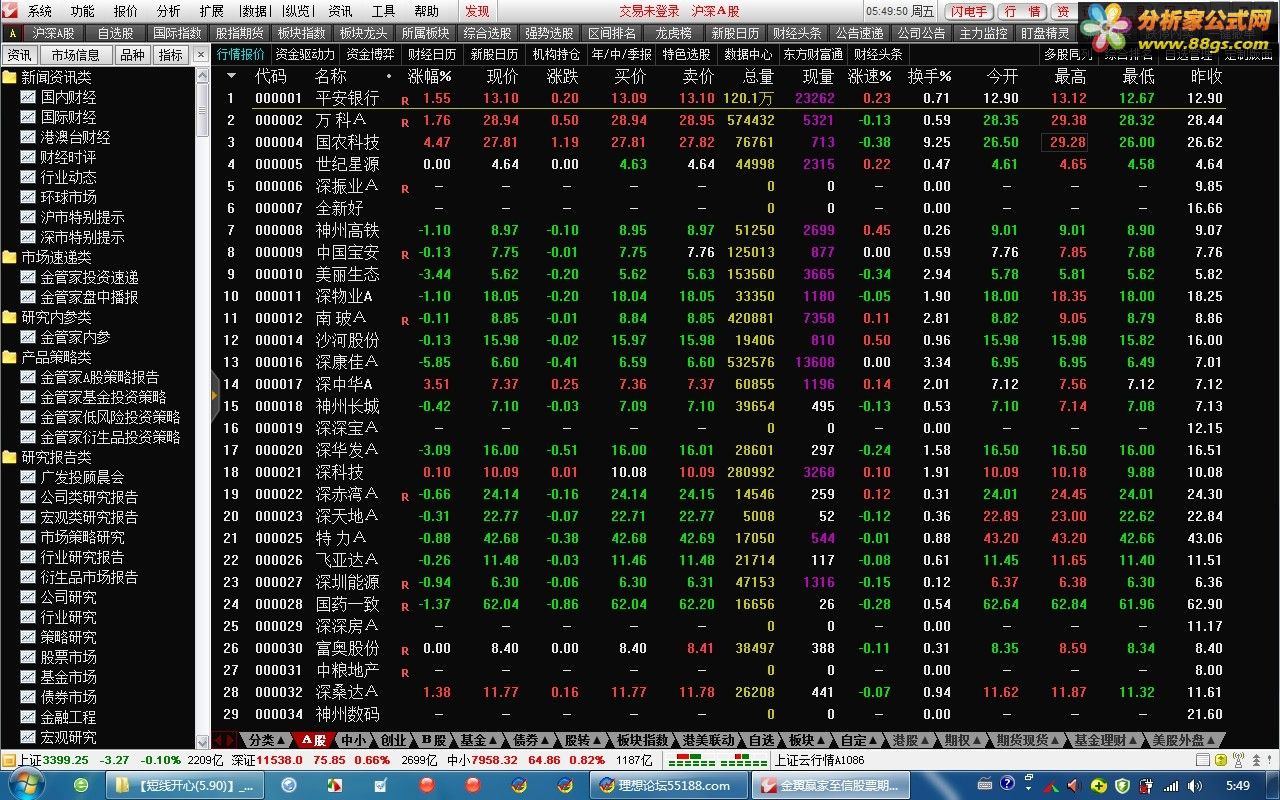Click the taskbar clock showing 5:49
Image resolution: width=1280 pixels, height=800 pixels.
1238,786
